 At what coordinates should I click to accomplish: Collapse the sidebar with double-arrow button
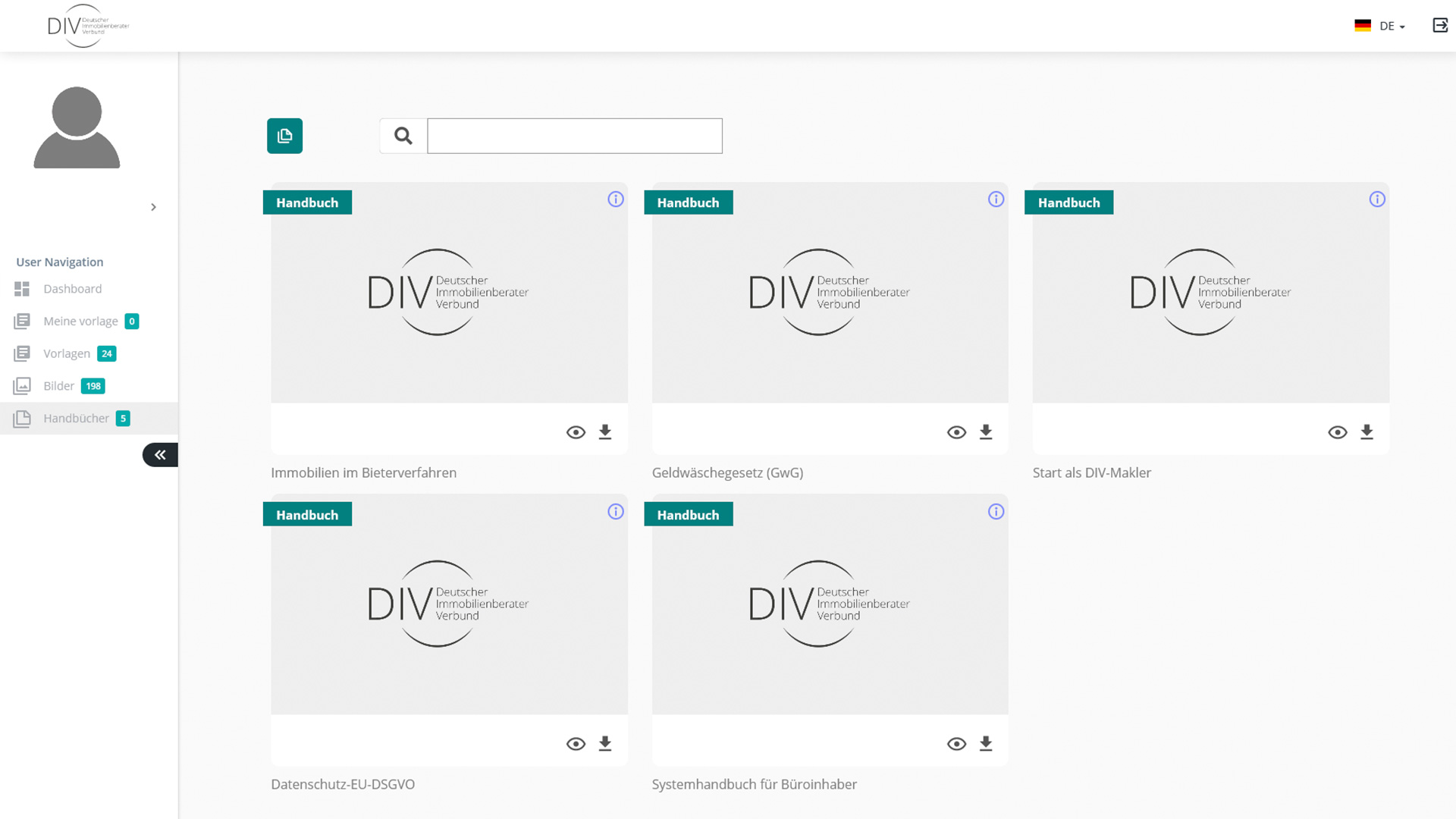click(160, 455)
